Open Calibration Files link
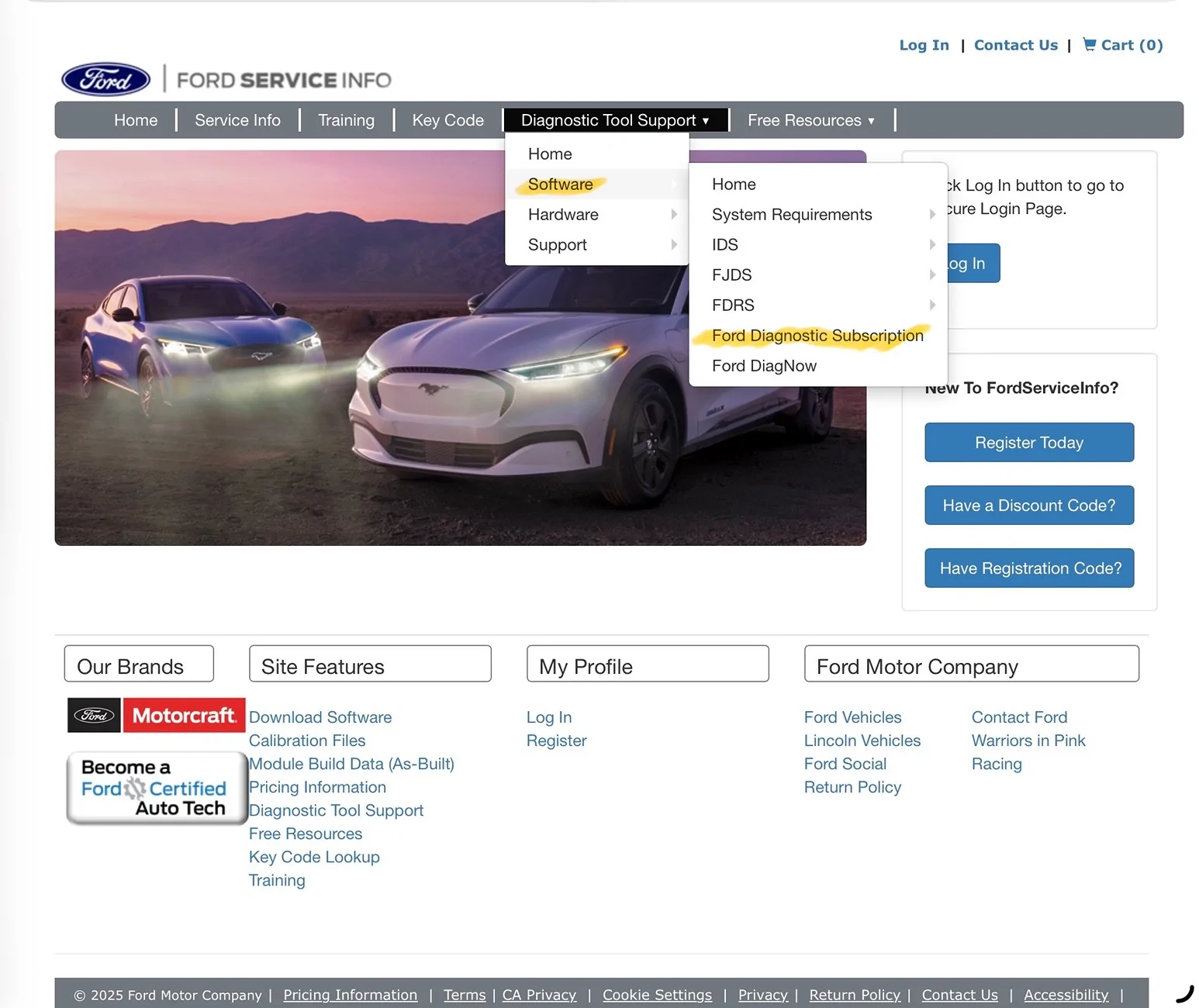 307,740
